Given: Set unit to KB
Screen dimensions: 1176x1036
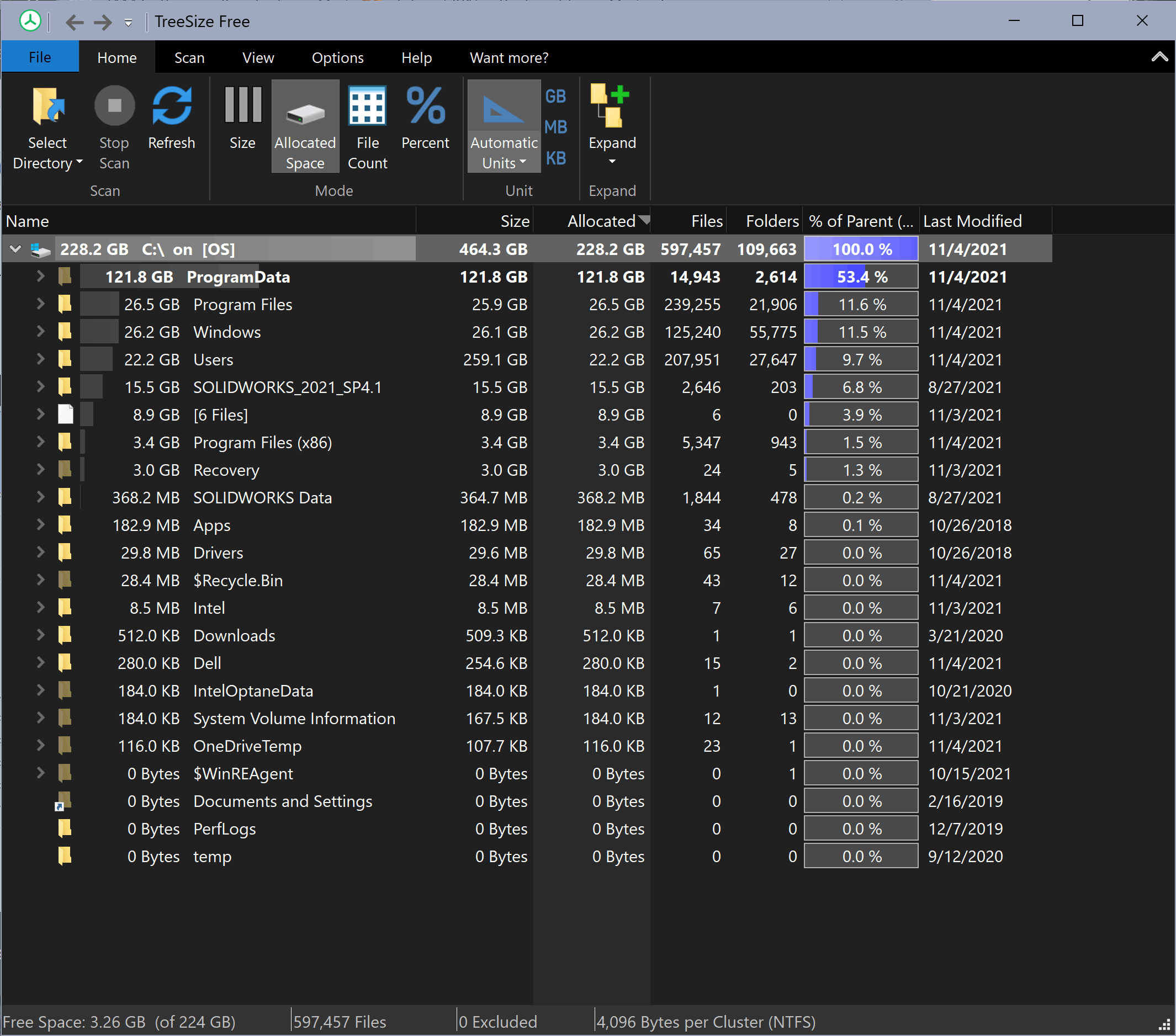Looking at the screenshot, I should point(555,158).
